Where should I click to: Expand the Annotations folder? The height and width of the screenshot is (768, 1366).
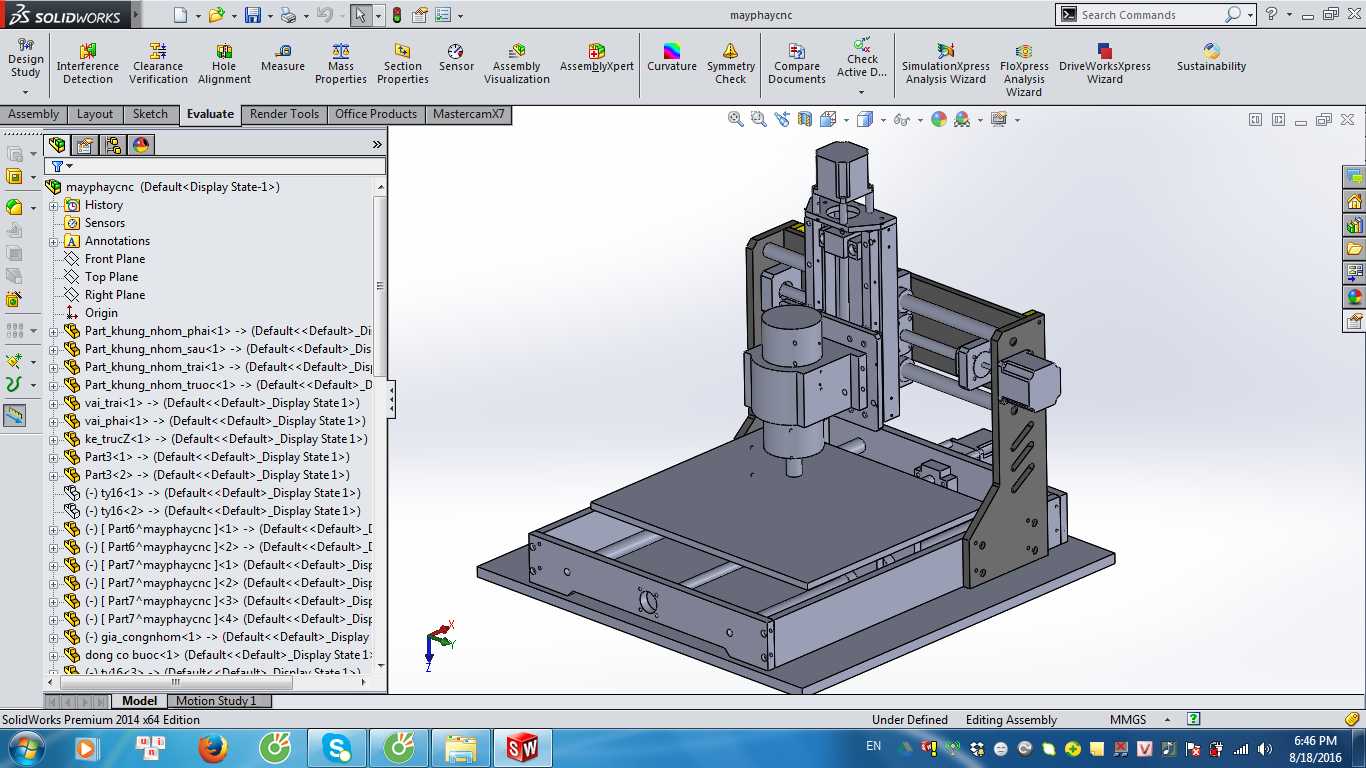coord(54,241)
